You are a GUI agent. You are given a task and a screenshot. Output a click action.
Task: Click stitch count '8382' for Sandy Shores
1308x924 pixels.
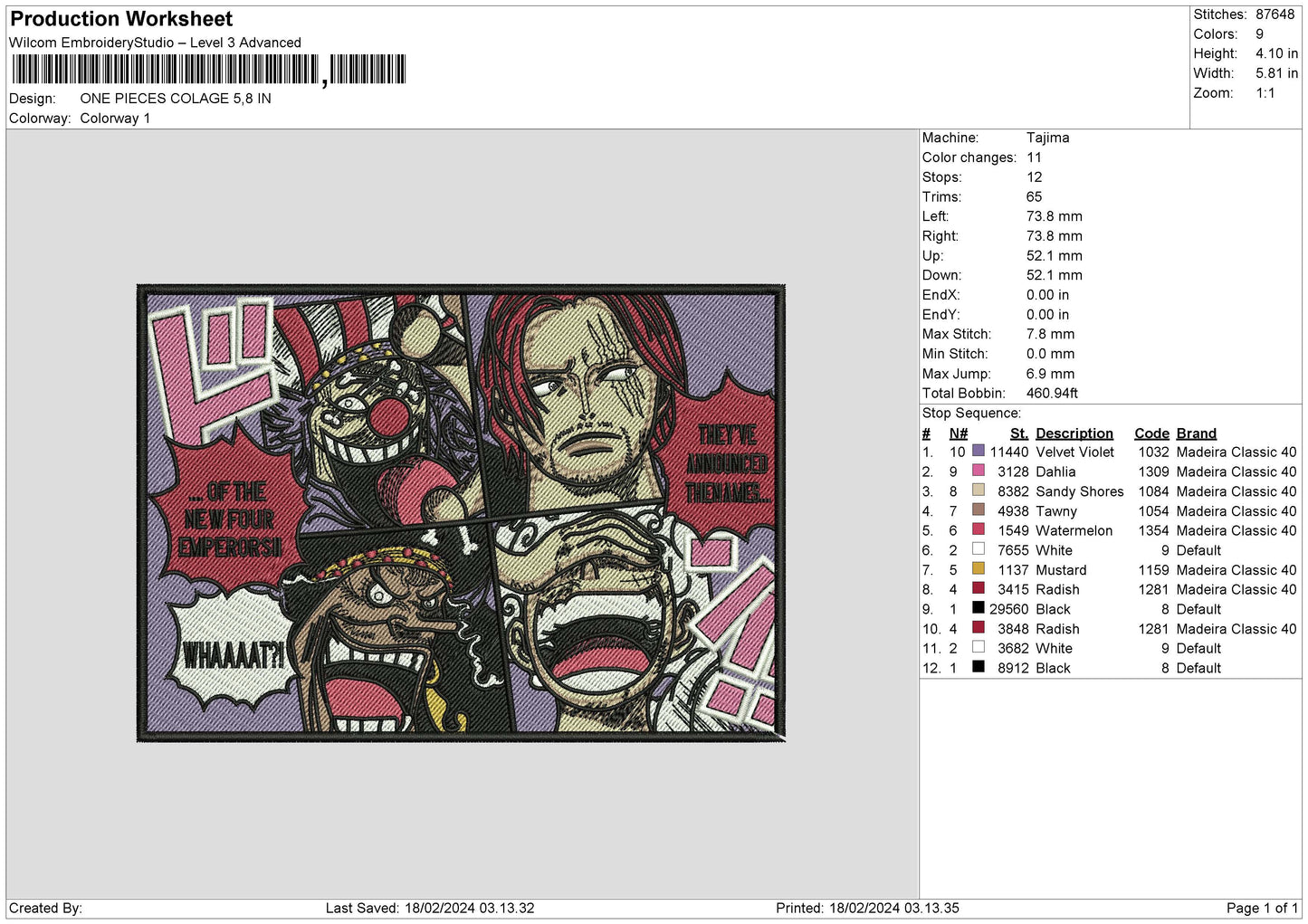1013,491
